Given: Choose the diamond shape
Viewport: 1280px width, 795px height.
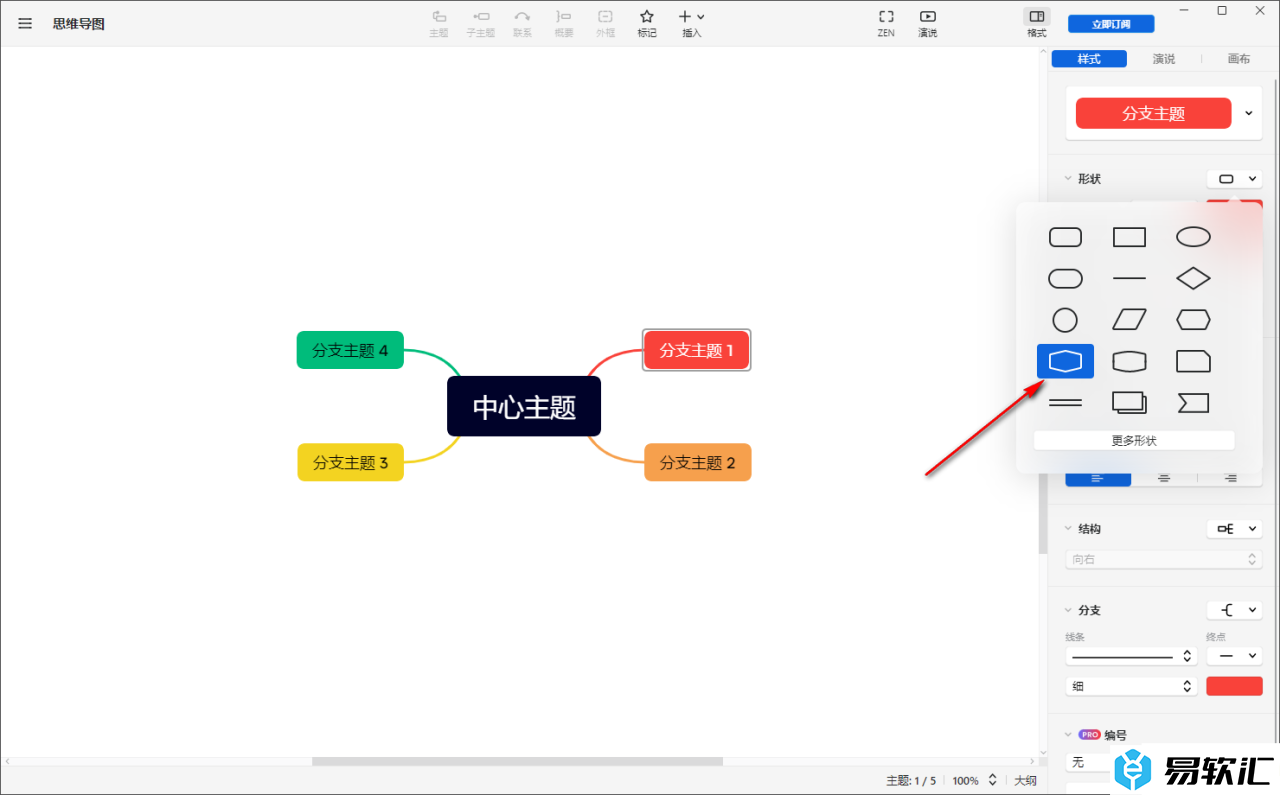Looking at the screenshot, I should tap(1193, 278).
